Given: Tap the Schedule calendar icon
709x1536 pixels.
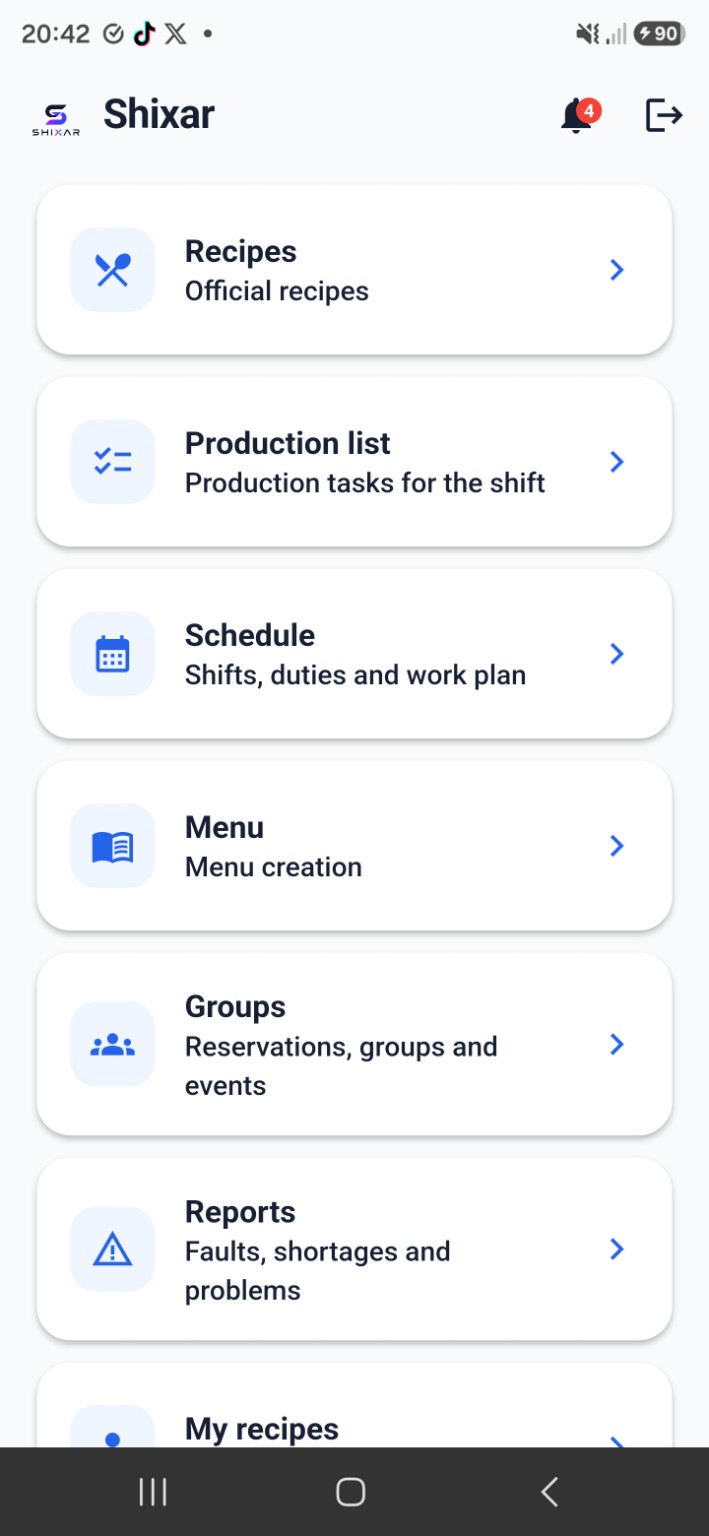Looking at the screenshot, I should click(x=113, y=654).
